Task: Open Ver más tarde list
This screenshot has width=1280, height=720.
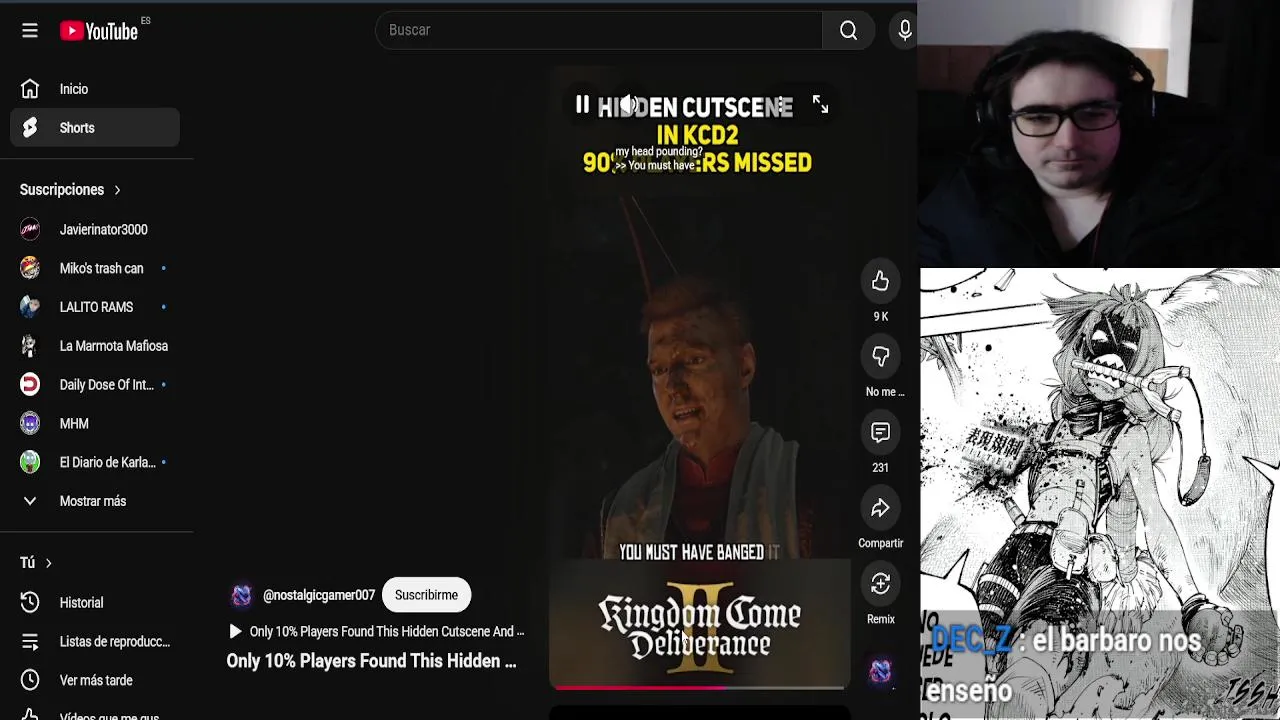Action: click(95, 680)
